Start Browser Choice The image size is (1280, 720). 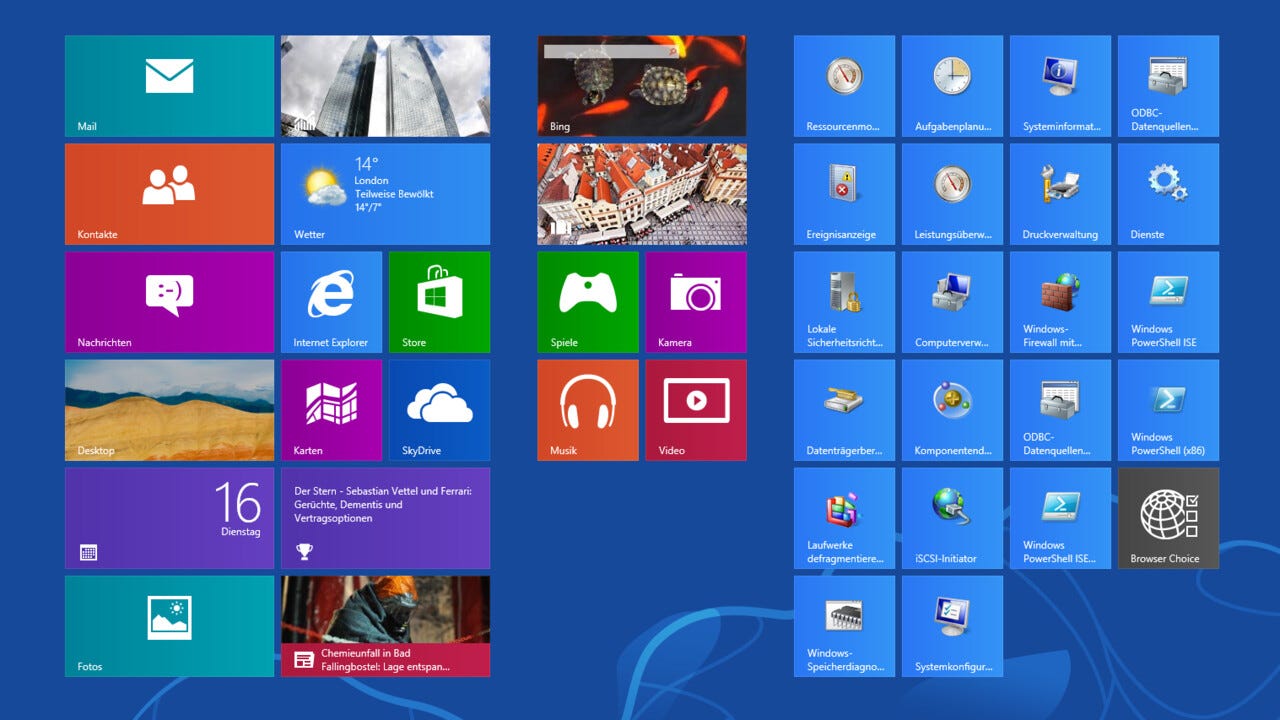[x=1168, y=517]
